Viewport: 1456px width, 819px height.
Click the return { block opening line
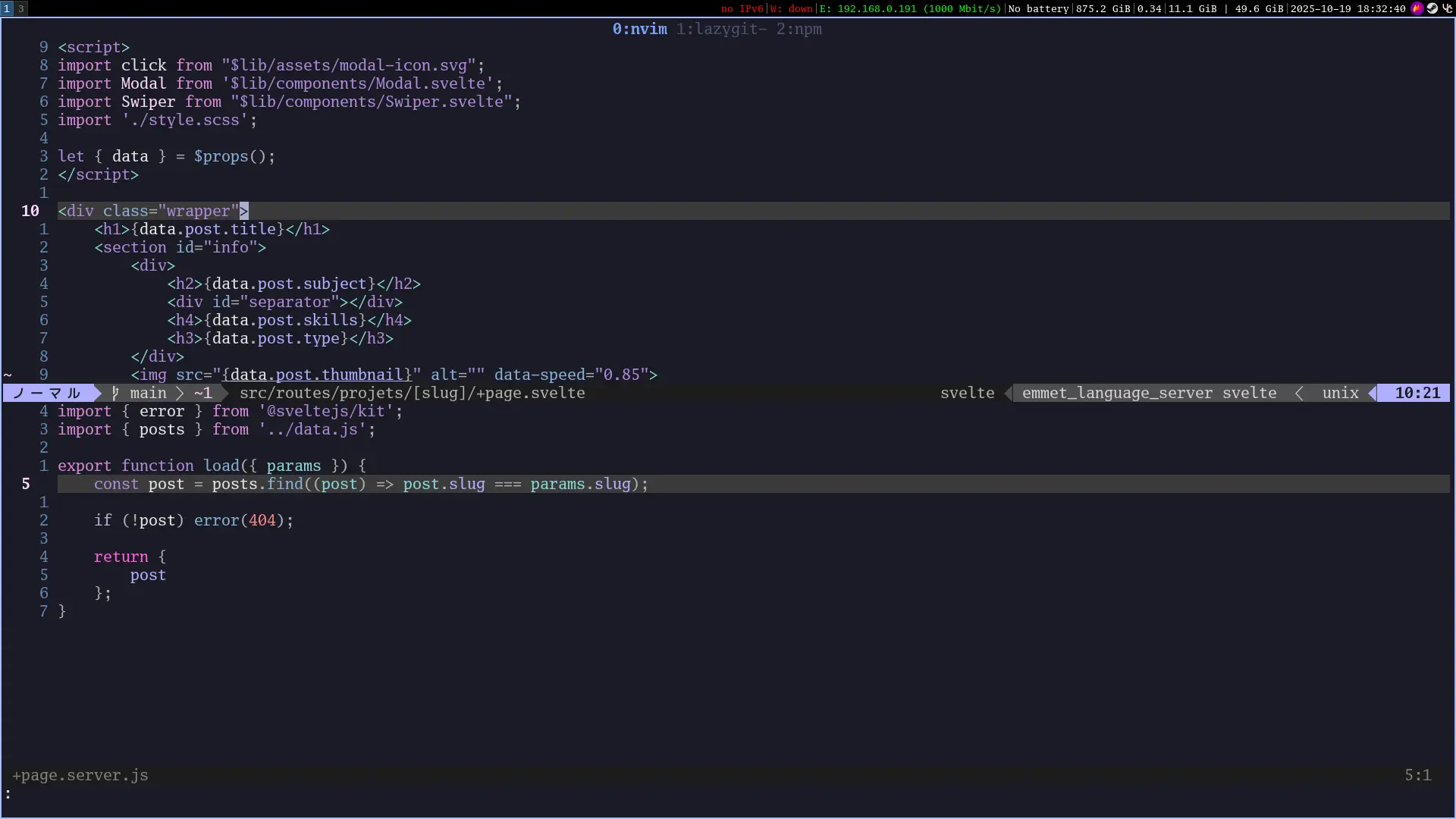click(x=129, y=557)
